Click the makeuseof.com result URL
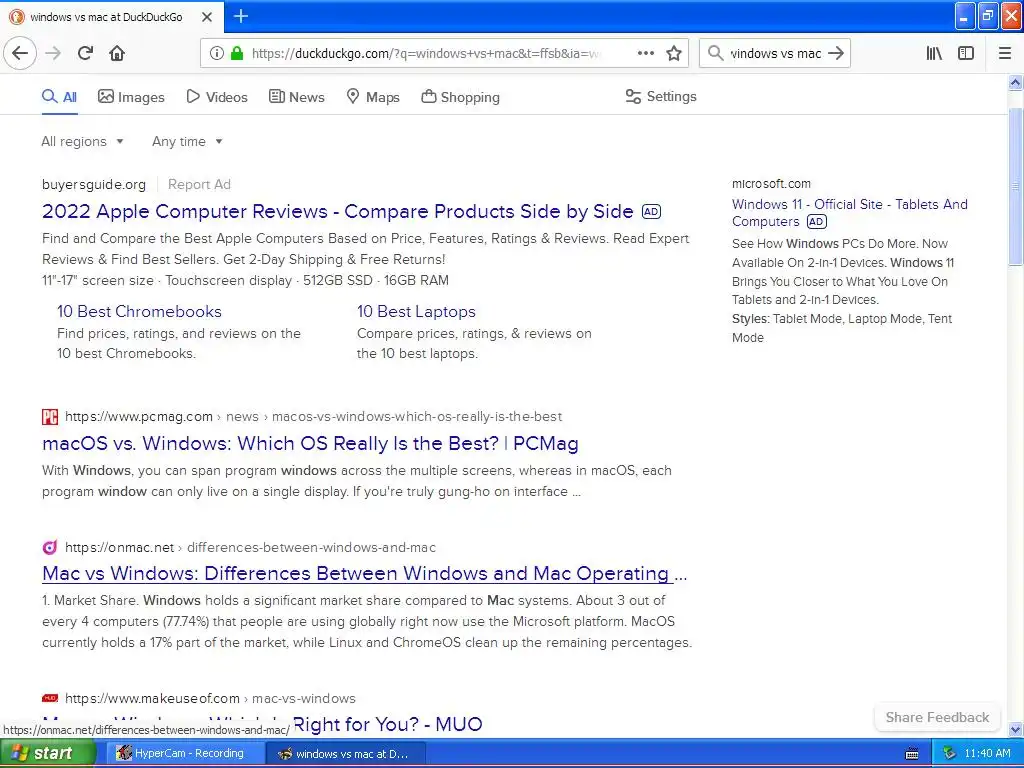1024x768 pixels. (210, 698)
